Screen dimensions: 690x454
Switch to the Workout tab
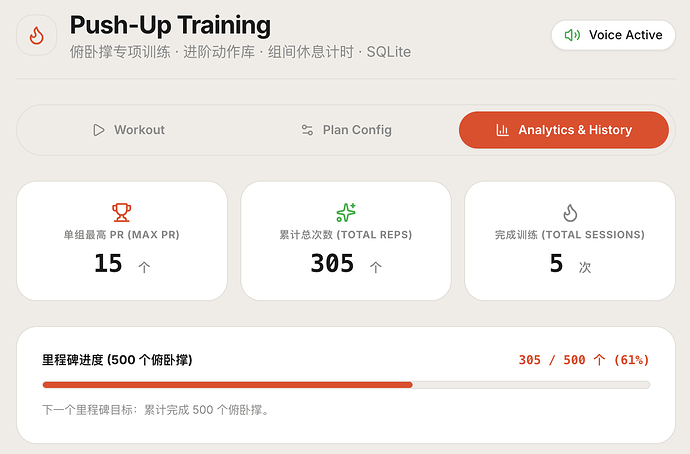point(129,130)
